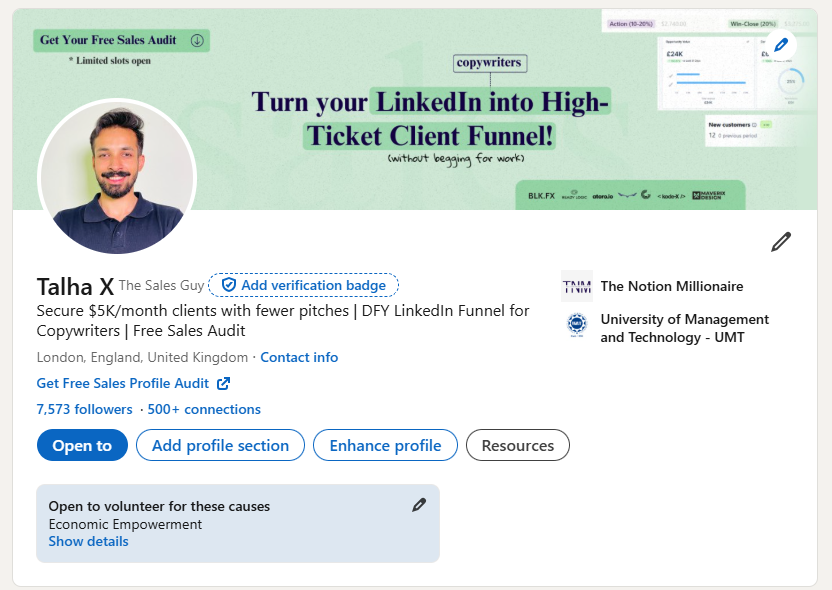Viewport: 832px width, 590px height.
Task: Expand Show details for volunteer causes
Action: 88,541
